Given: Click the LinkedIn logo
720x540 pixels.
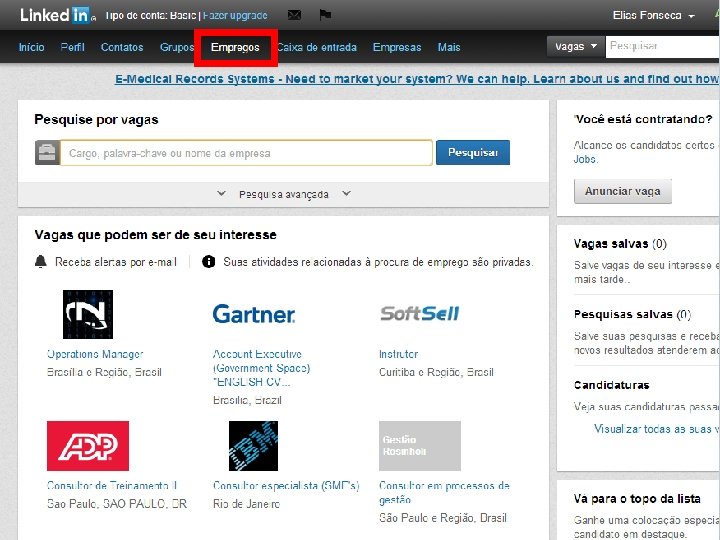Looking at the screenshot, I should (x=57, y=15).
